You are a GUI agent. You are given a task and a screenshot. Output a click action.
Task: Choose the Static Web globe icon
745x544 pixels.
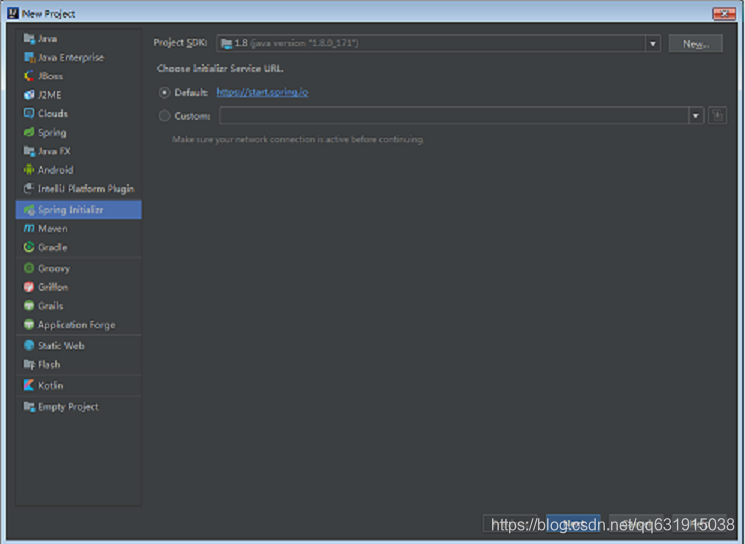pyautogui.click(x=29, y=345)
